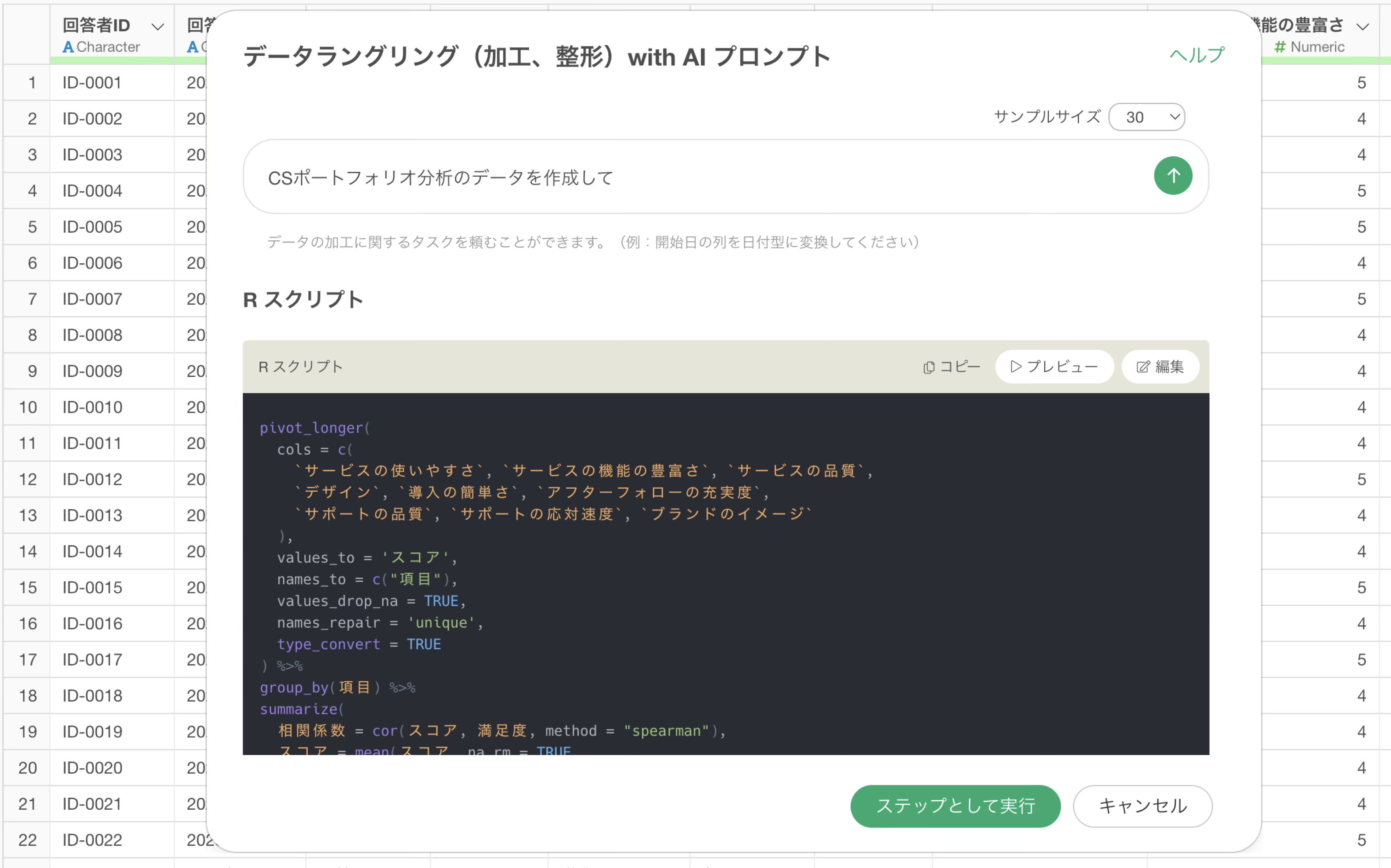1391x868 pixels.
Task: Click the ID-0015 cell
Action: coord(92,587)
